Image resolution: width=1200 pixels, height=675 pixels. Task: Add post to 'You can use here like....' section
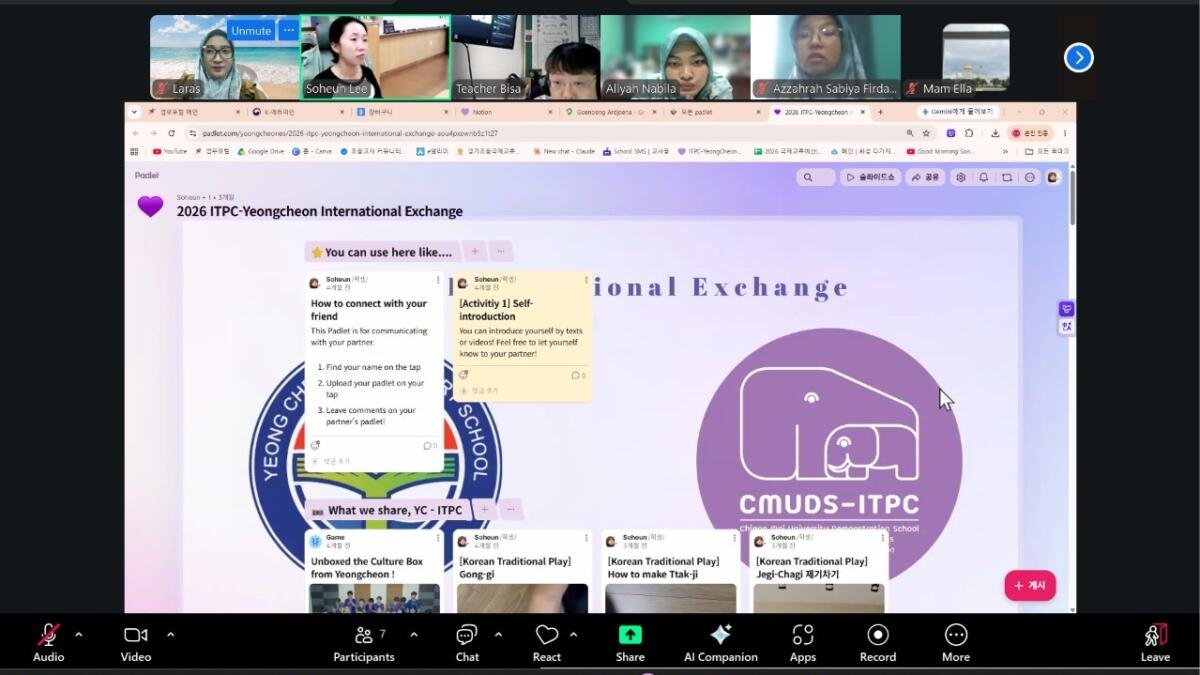475,252
